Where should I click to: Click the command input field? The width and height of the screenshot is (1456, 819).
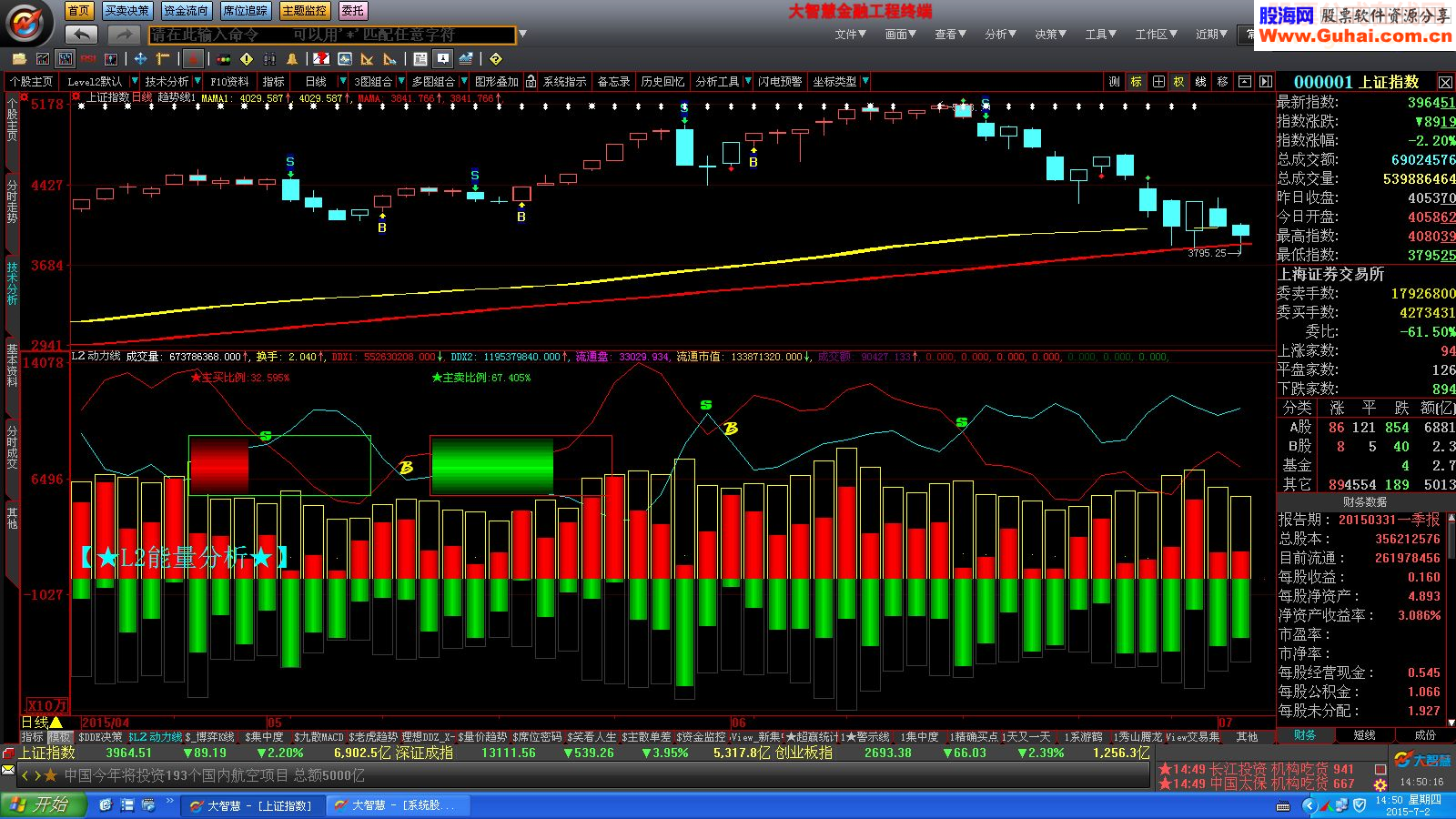(331, 35)
